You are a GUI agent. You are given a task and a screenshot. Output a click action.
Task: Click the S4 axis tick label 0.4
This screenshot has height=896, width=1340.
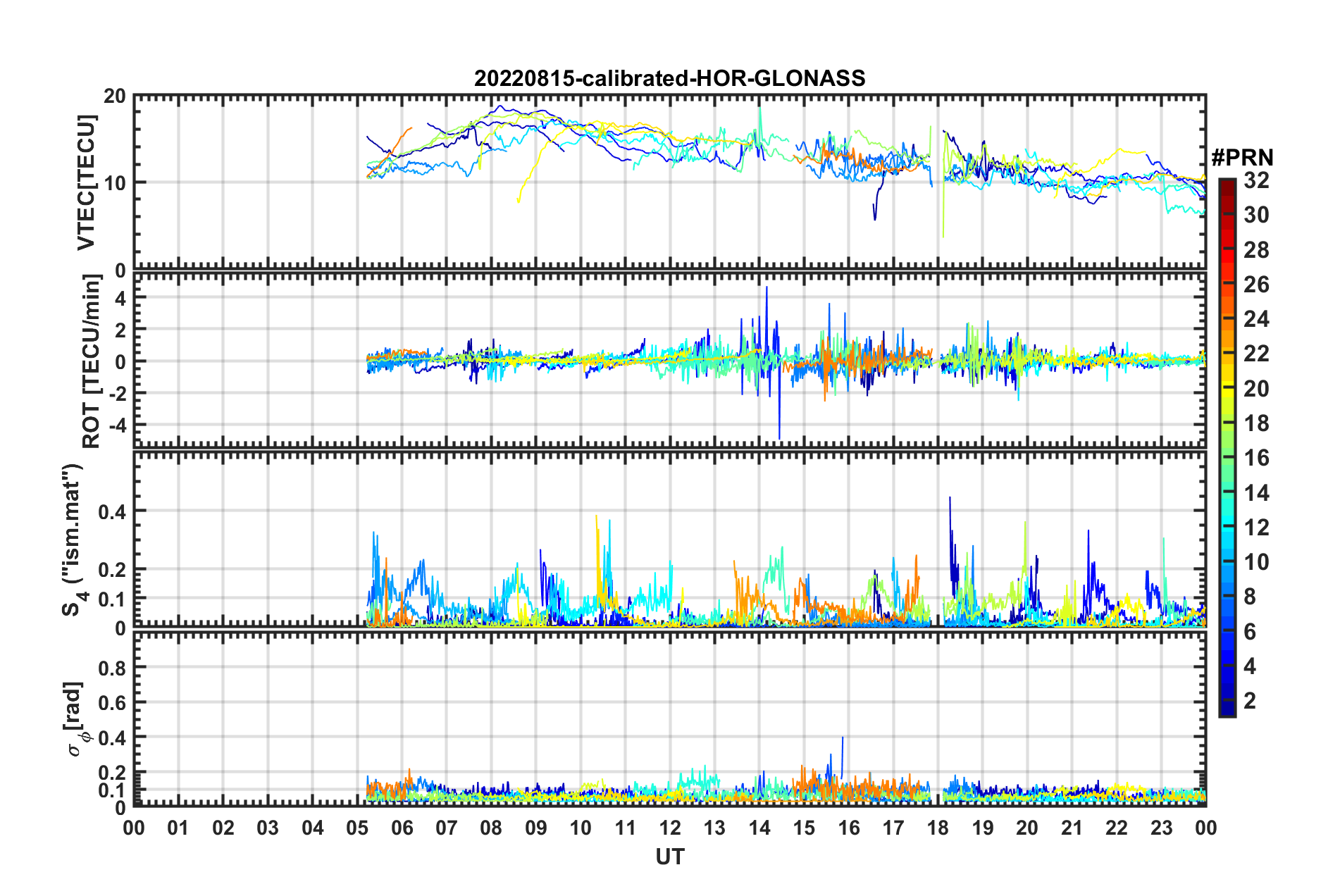(112, 512)
